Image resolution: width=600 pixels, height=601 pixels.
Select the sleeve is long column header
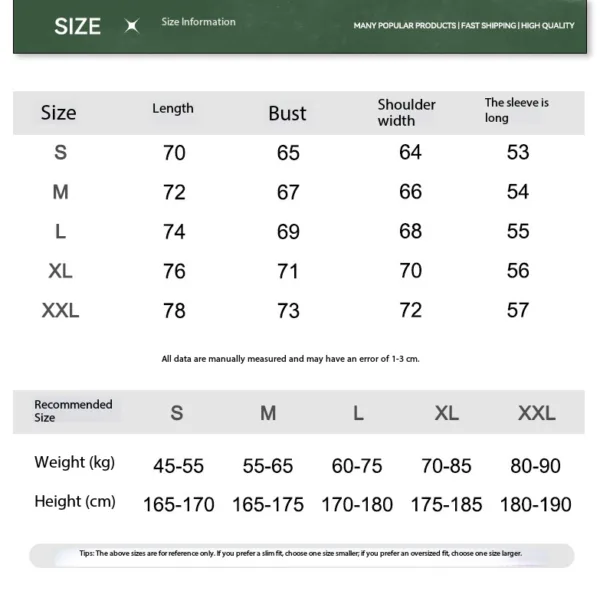coord(516,110)
